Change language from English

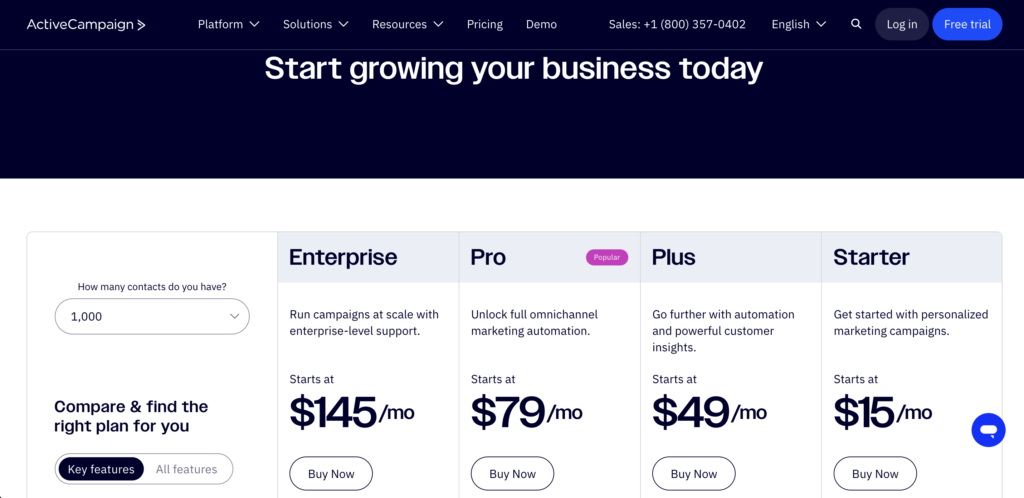click(799, 24)
